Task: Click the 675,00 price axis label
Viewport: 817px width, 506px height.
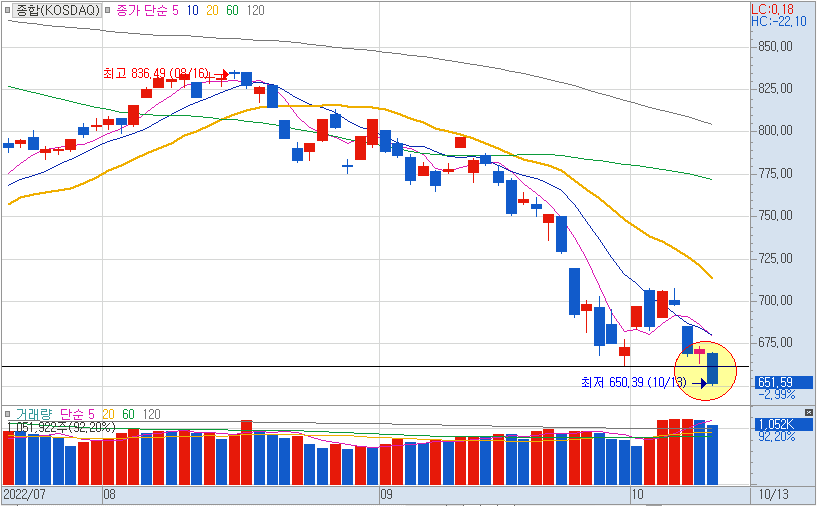Action: pyautogui.click(x=775, y=343)
